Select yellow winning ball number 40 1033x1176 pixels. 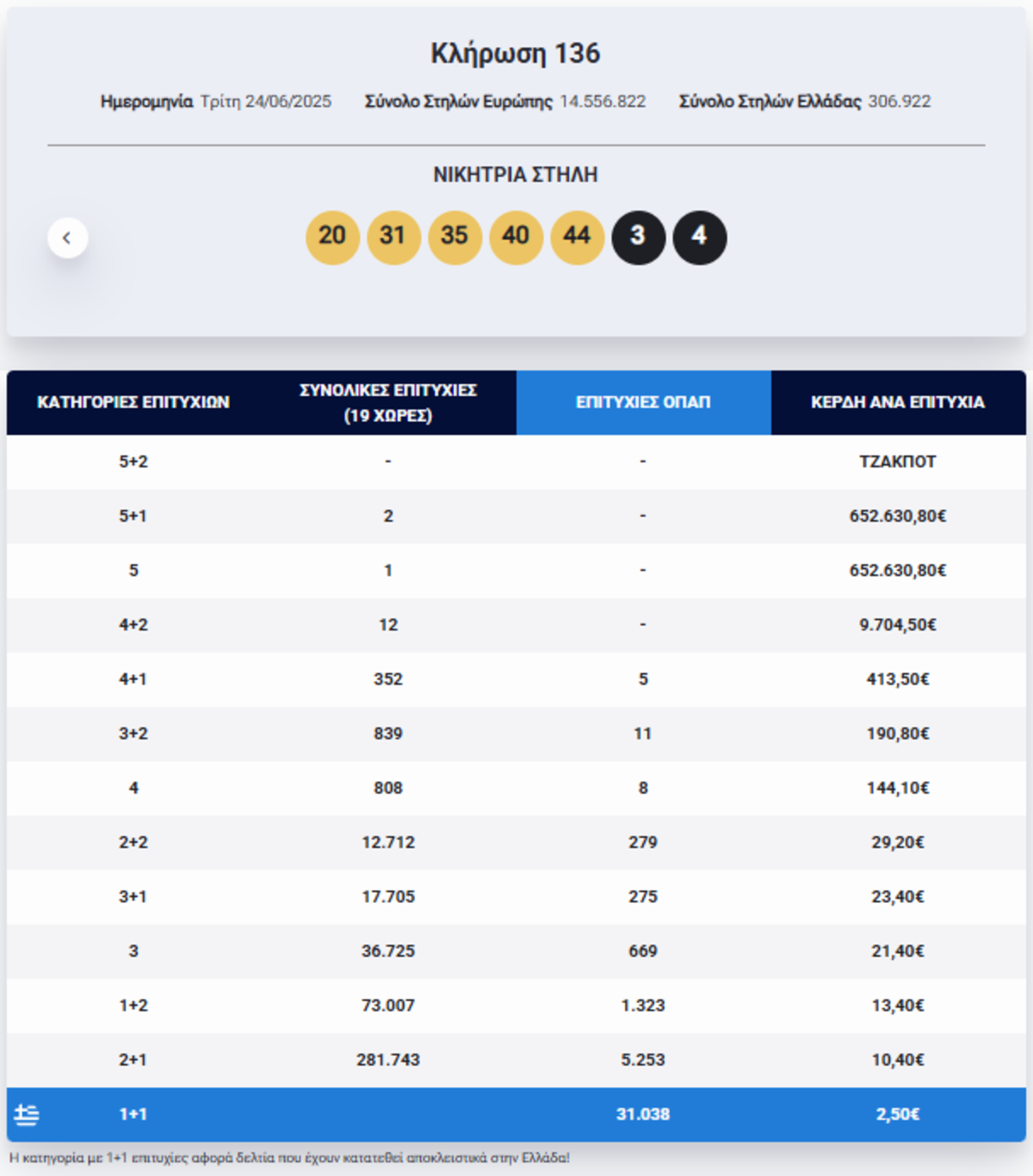(516, 237)
